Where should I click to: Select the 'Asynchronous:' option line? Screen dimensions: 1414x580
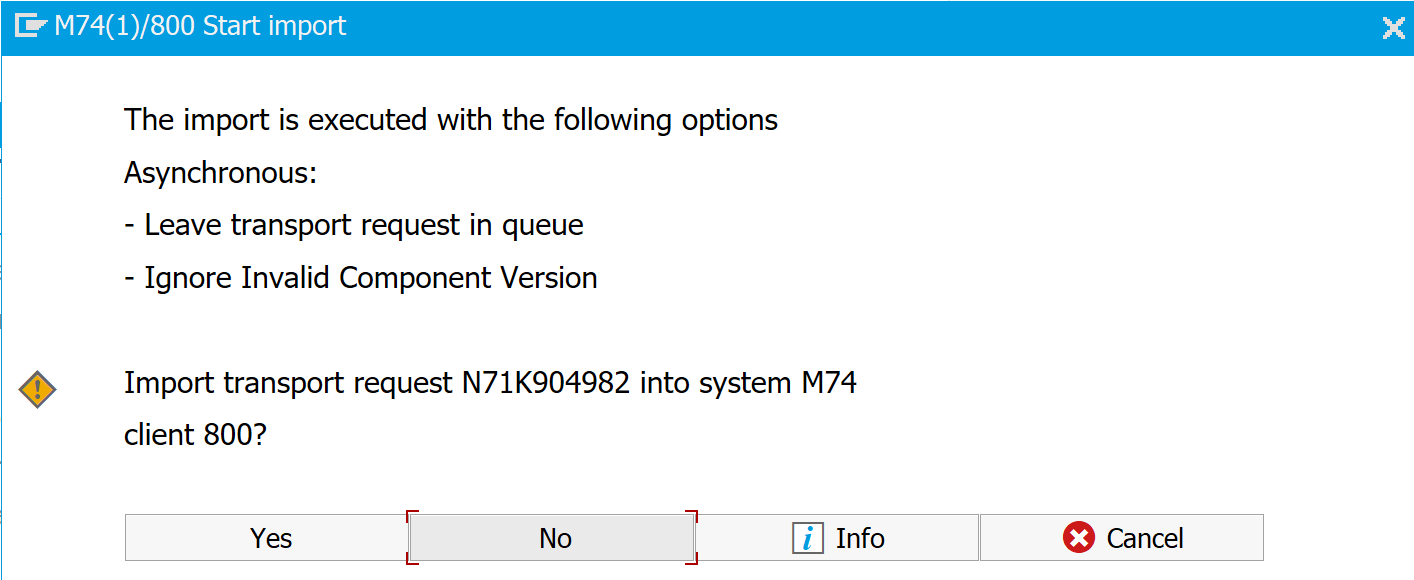pos(220,173)
